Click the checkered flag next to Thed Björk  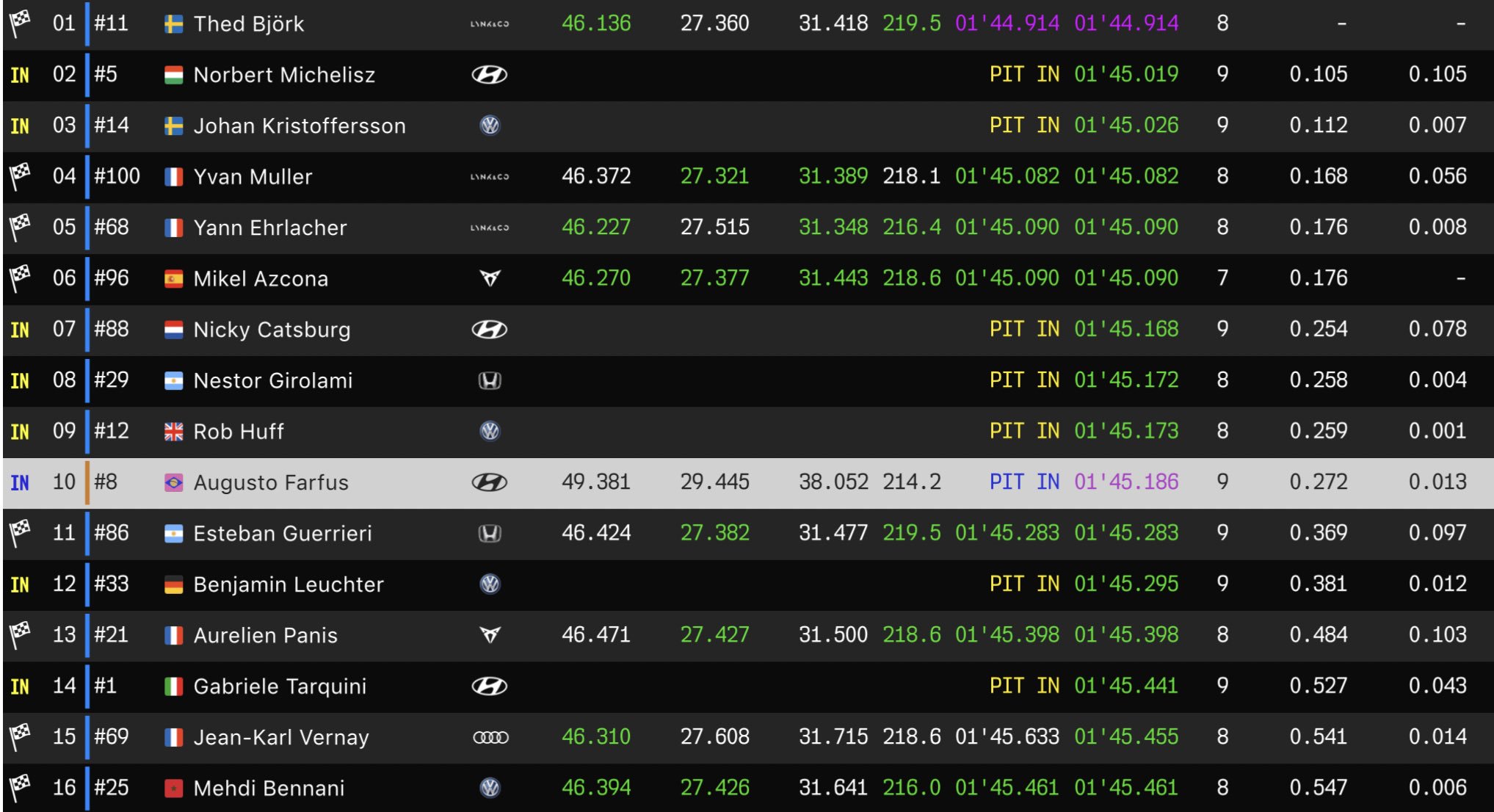click(20, 23)
